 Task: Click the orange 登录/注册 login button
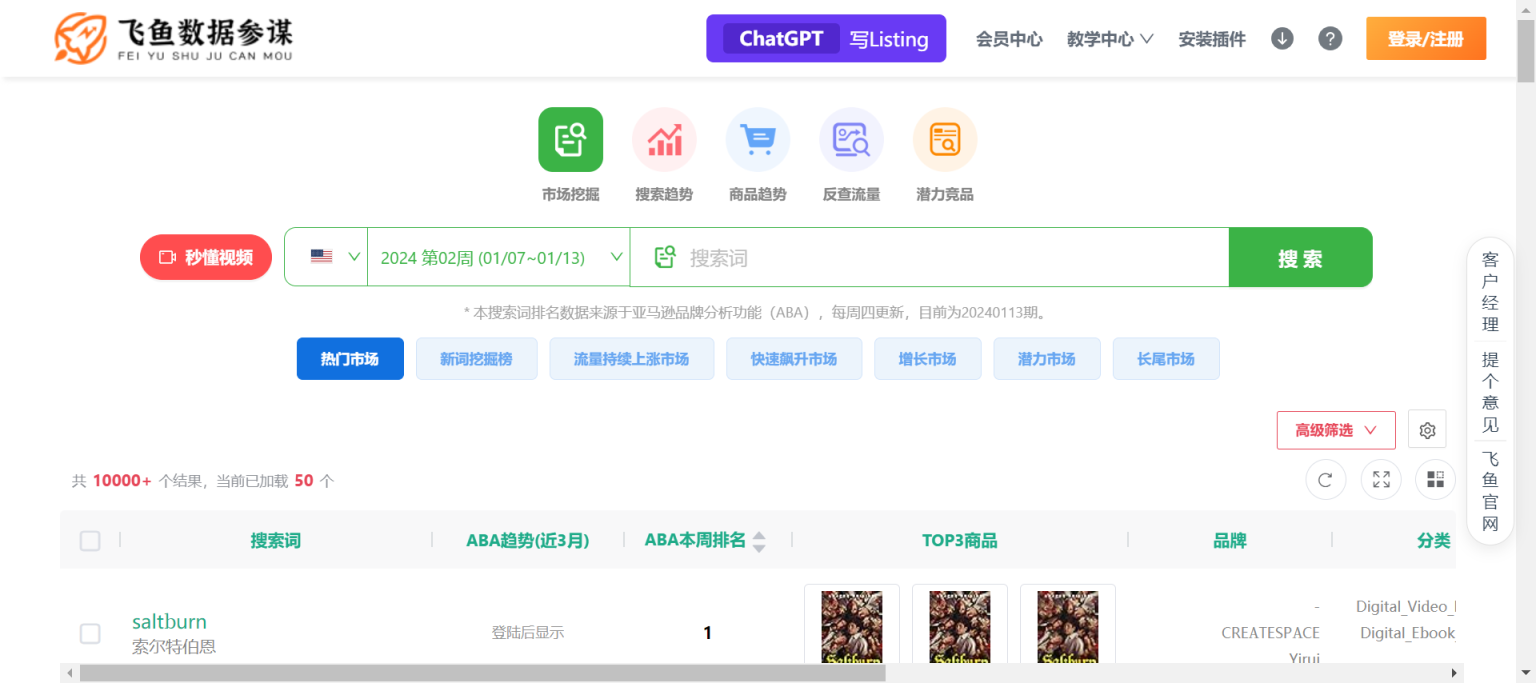(x=1425, y=38)
